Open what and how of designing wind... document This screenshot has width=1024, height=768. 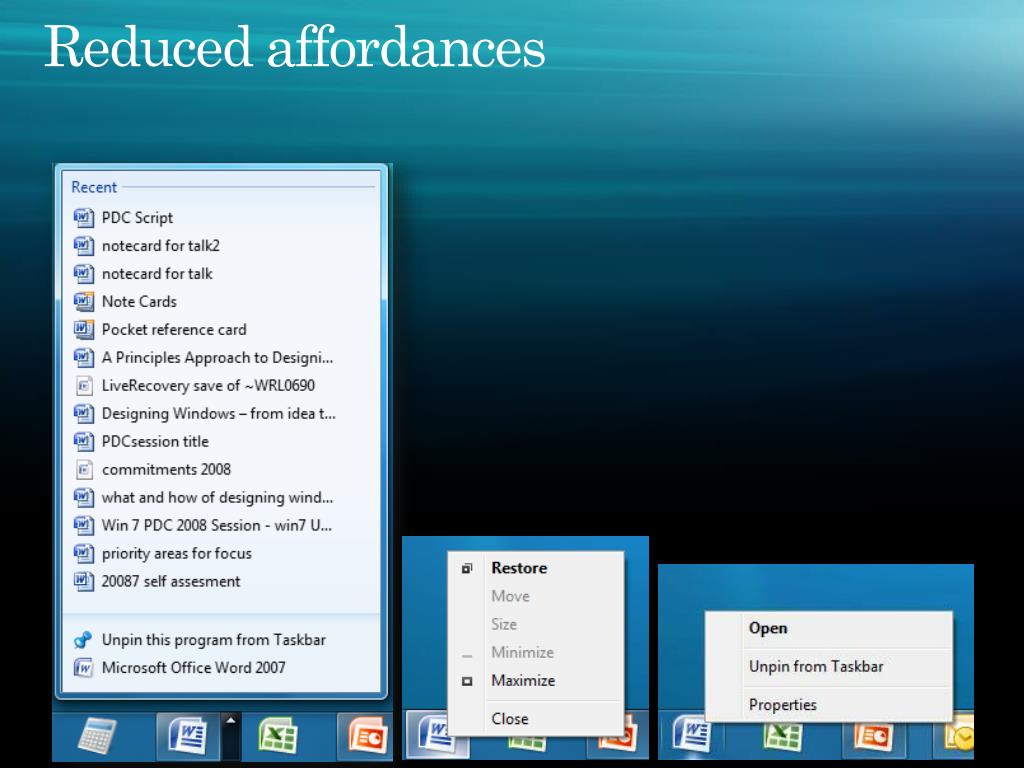point(221,498)
